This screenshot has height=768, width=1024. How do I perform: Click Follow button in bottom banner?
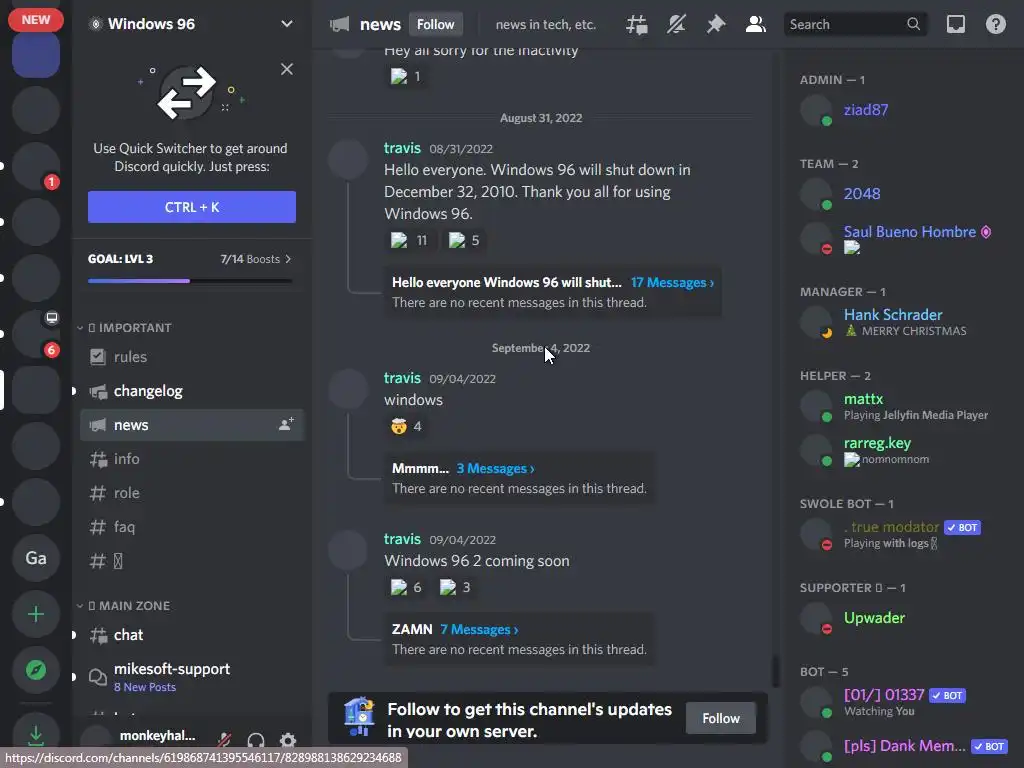click(721, 718)
